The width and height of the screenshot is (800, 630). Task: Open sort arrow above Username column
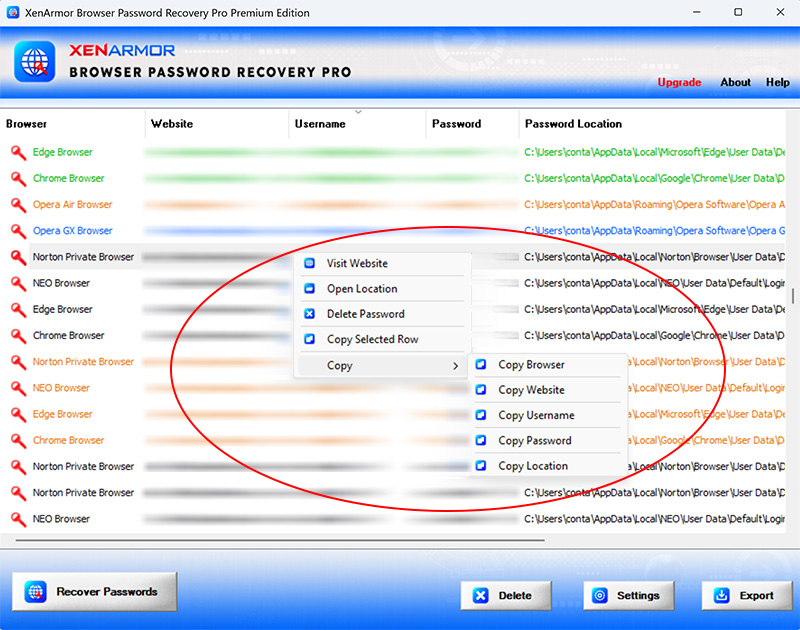(358, 112)
